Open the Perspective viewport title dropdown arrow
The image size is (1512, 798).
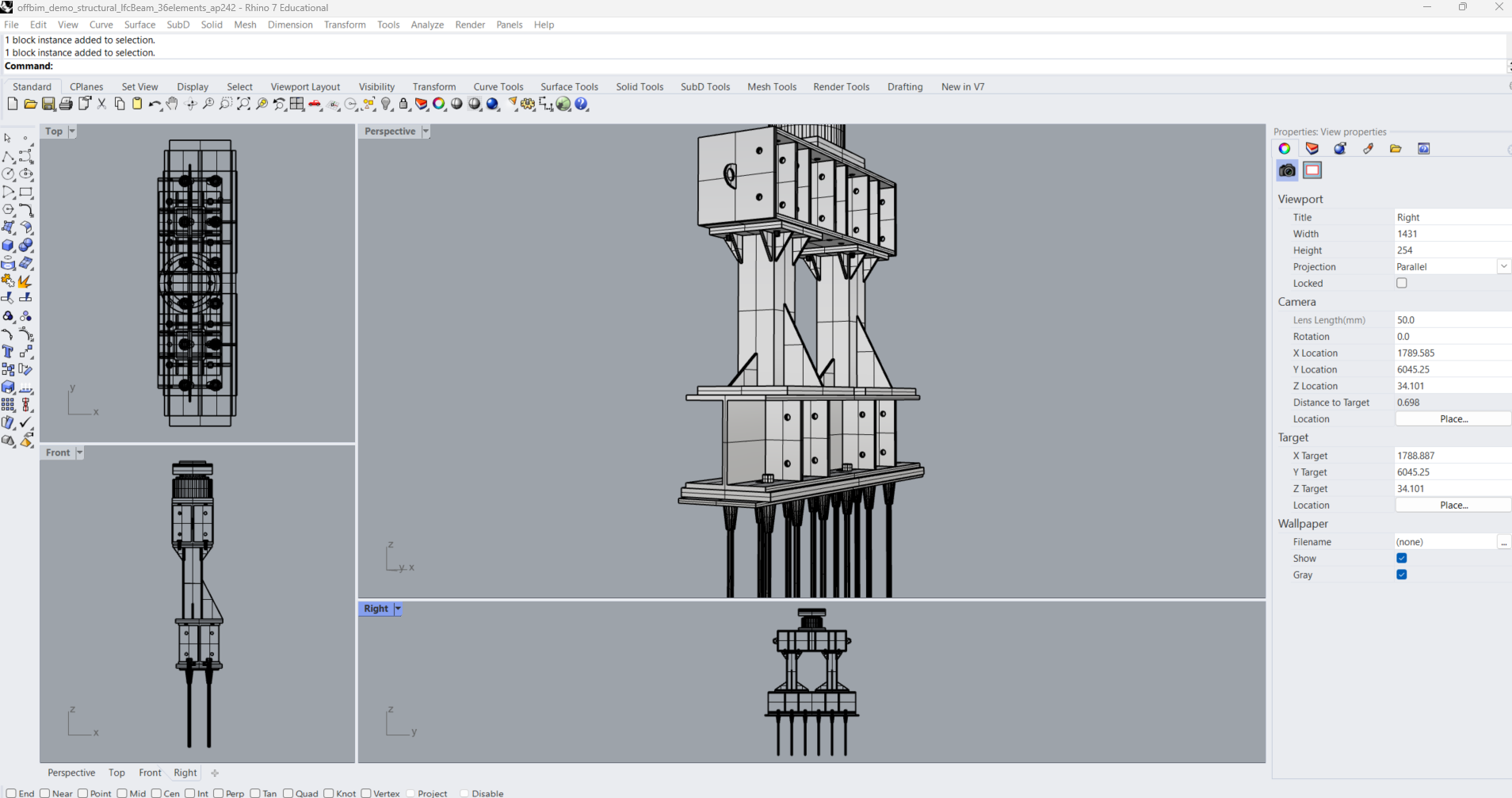click(x=426, y=132)
